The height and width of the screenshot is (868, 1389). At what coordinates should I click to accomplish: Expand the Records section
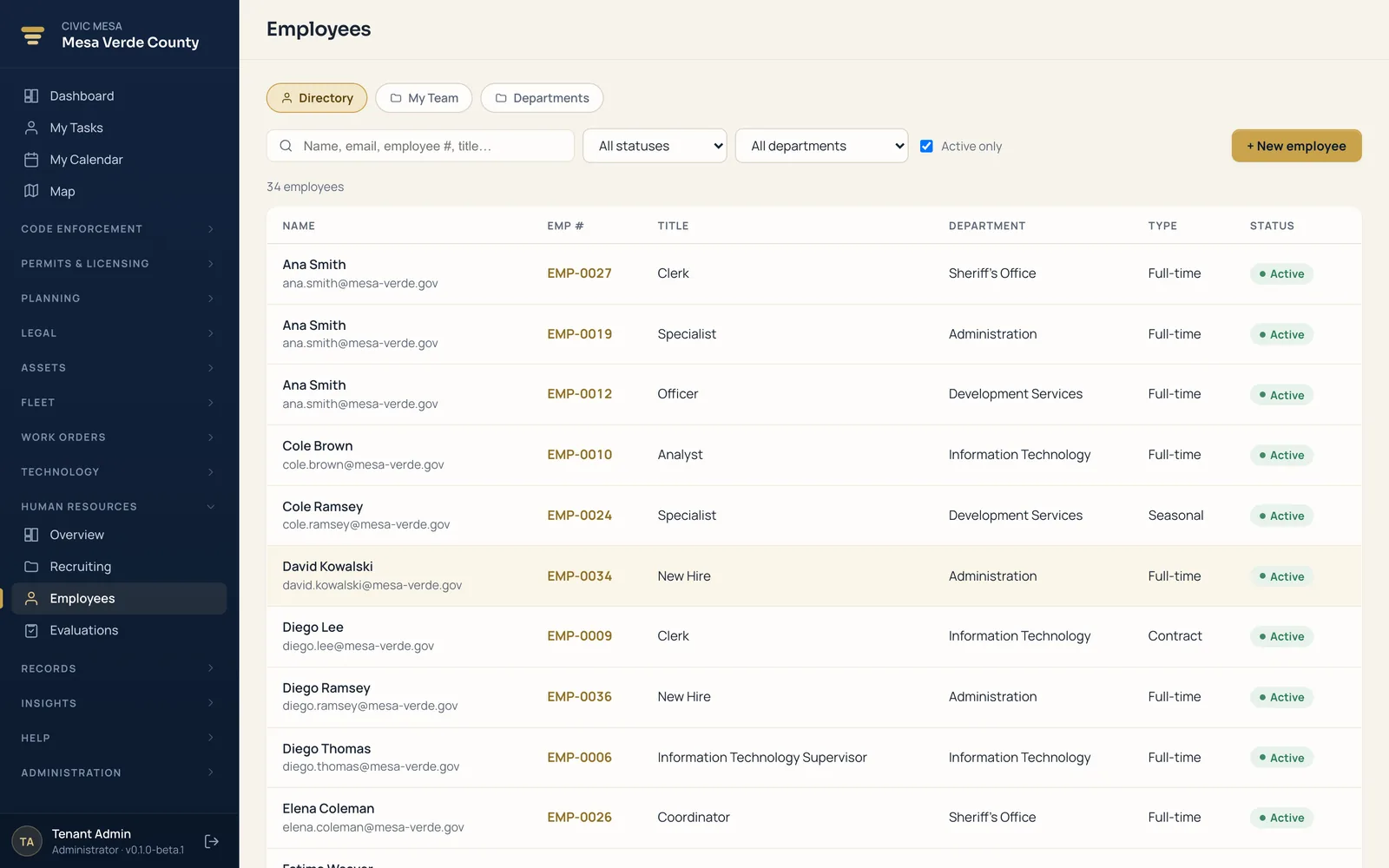(x=119, y=668)
